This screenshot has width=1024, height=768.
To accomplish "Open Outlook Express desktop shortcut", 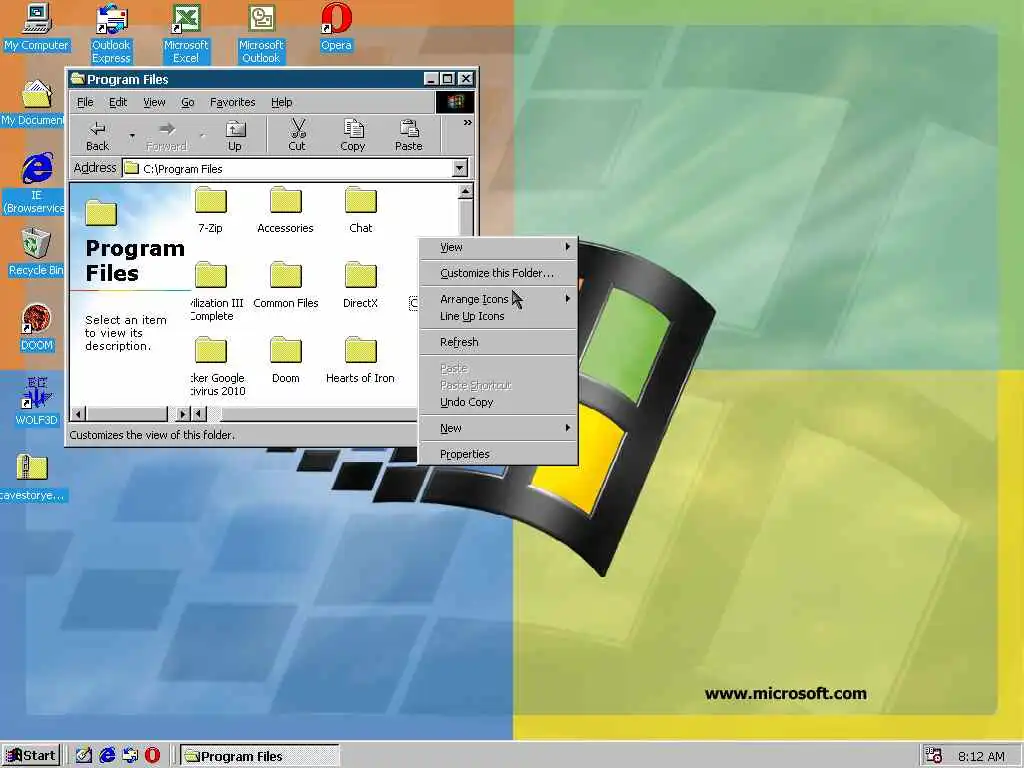I will tap(111, 34).
